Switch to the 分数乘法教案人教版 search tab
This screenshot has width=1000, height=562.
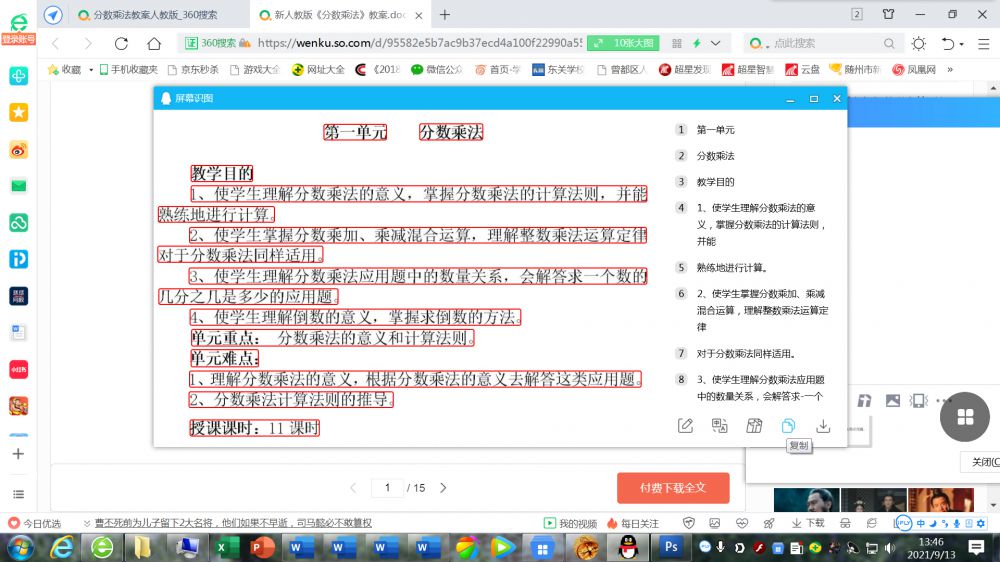(x=150, y=15)
